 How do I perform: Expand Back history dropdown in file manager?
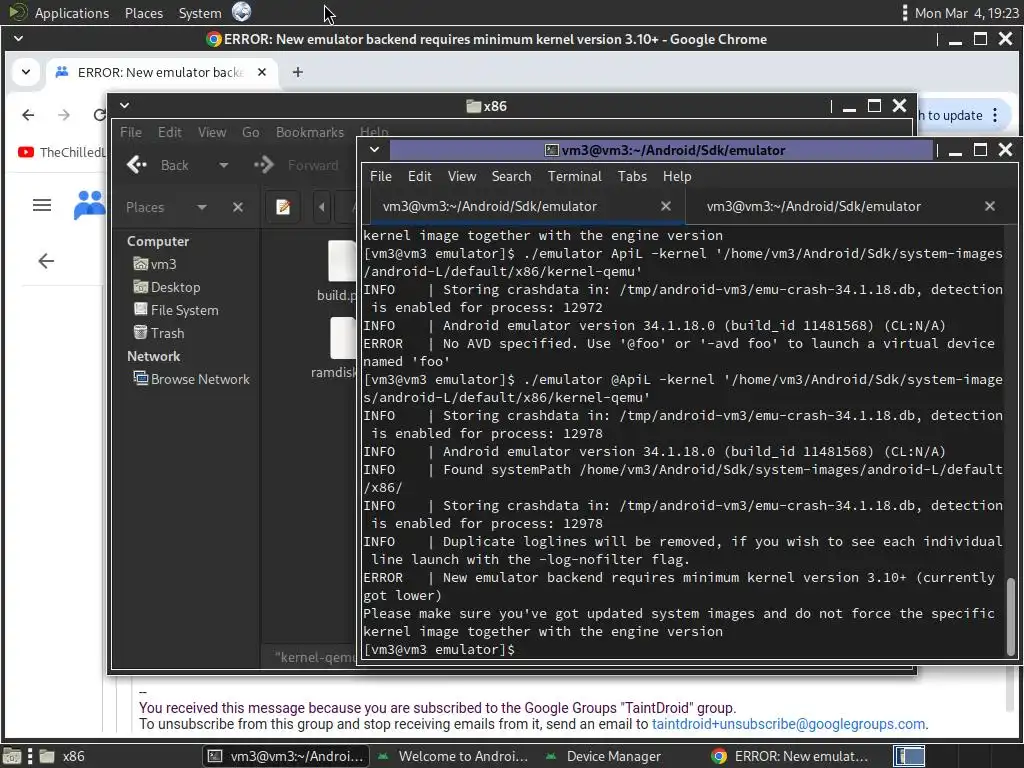pos(223,165)
